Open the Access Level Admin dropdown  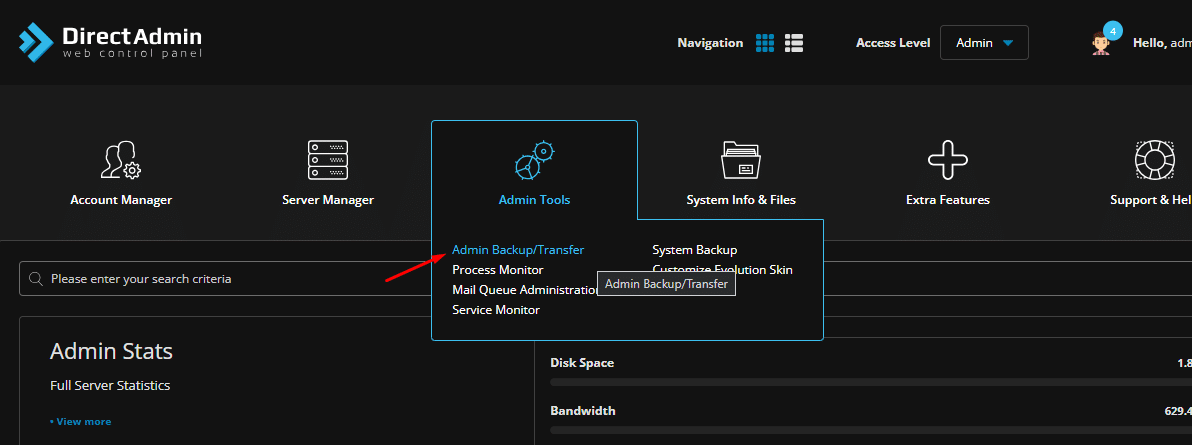pos(984,43)
